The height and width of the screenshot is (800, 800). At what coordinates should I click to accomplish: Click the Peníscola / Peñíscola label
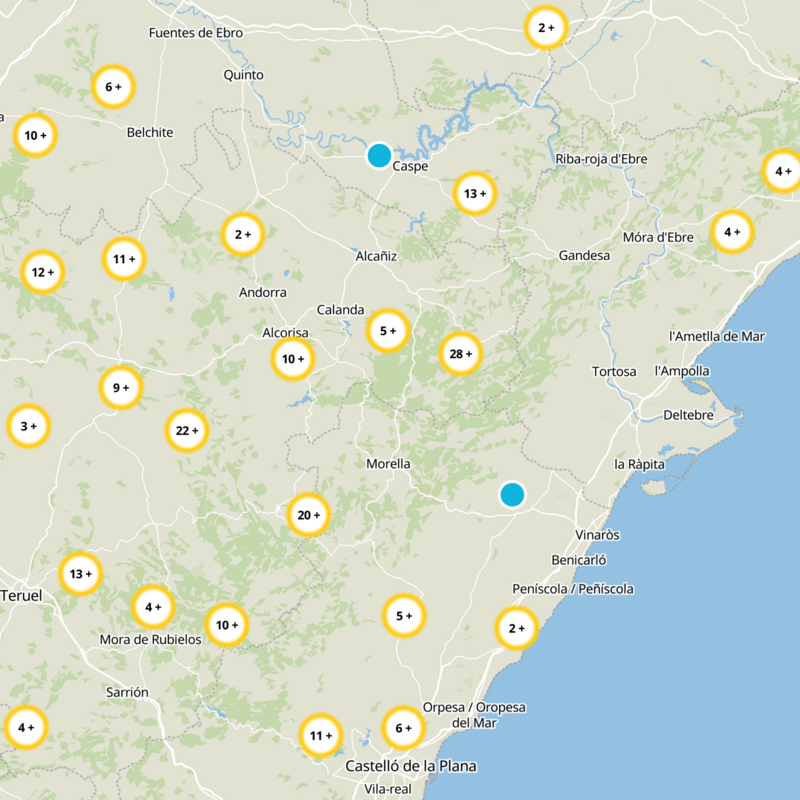(573, 589)
